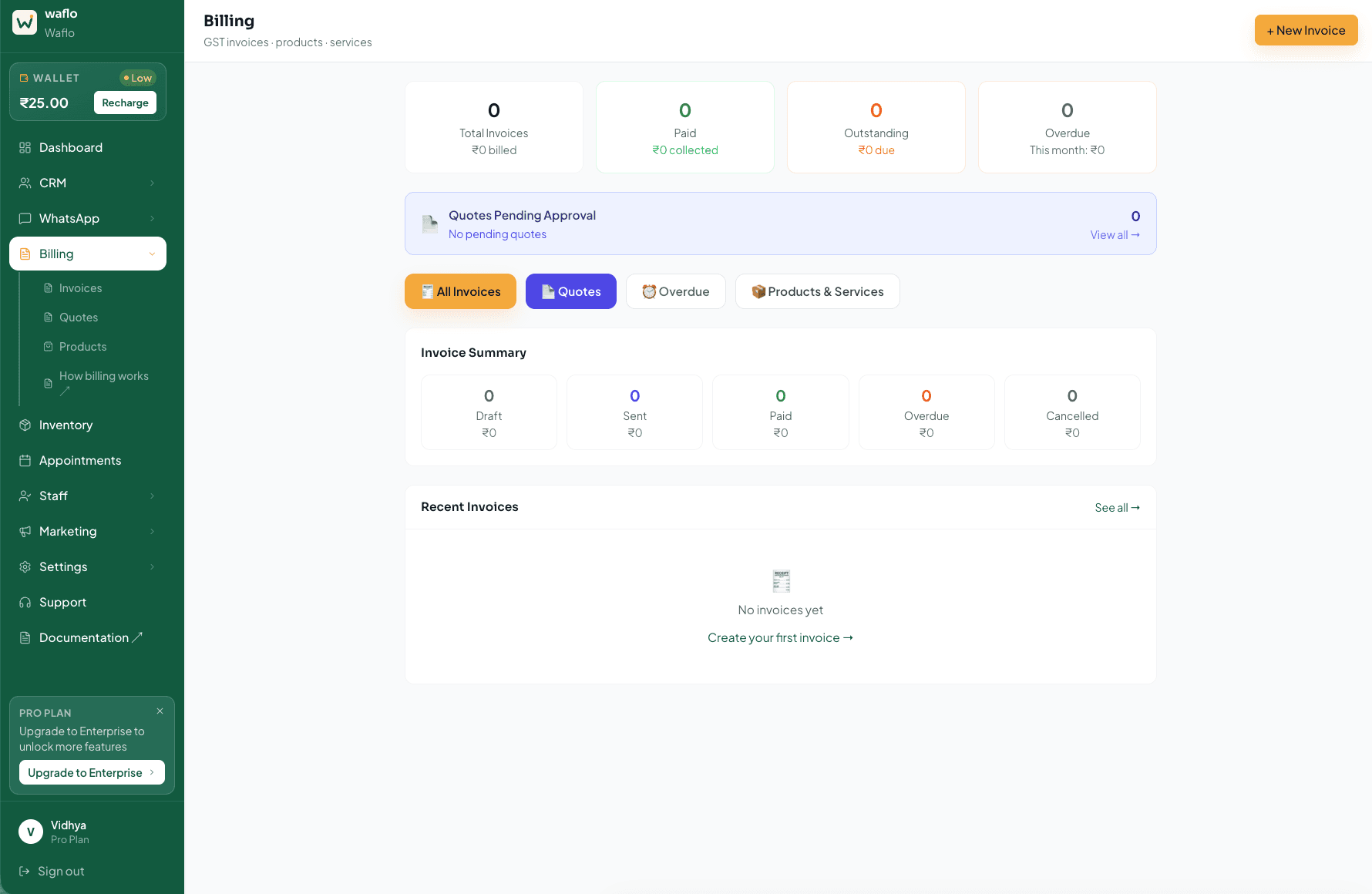Open Products in Billing submenu
This screenshot has width=1372, height=894.
[x=82, y=346]
